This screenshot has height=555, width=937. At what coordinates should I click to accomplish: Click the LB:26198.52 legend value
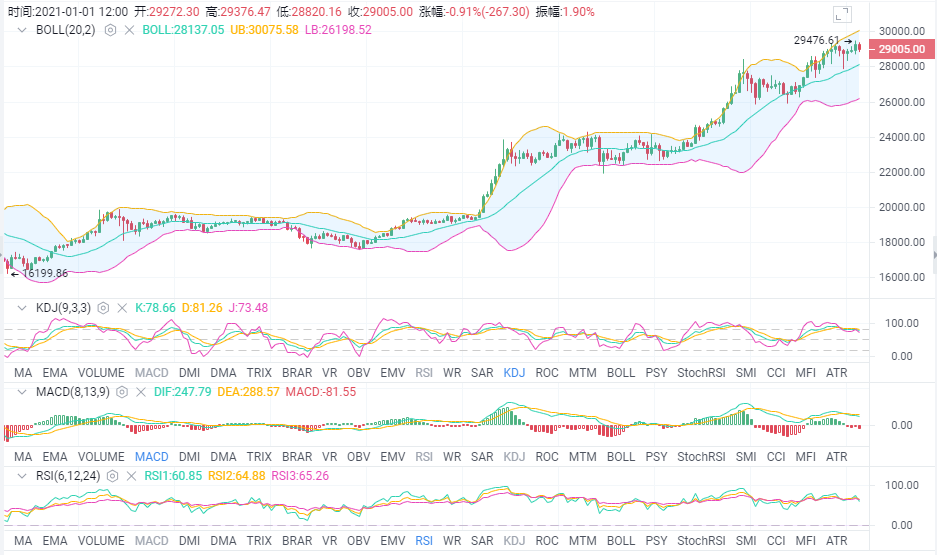[338, 30]
